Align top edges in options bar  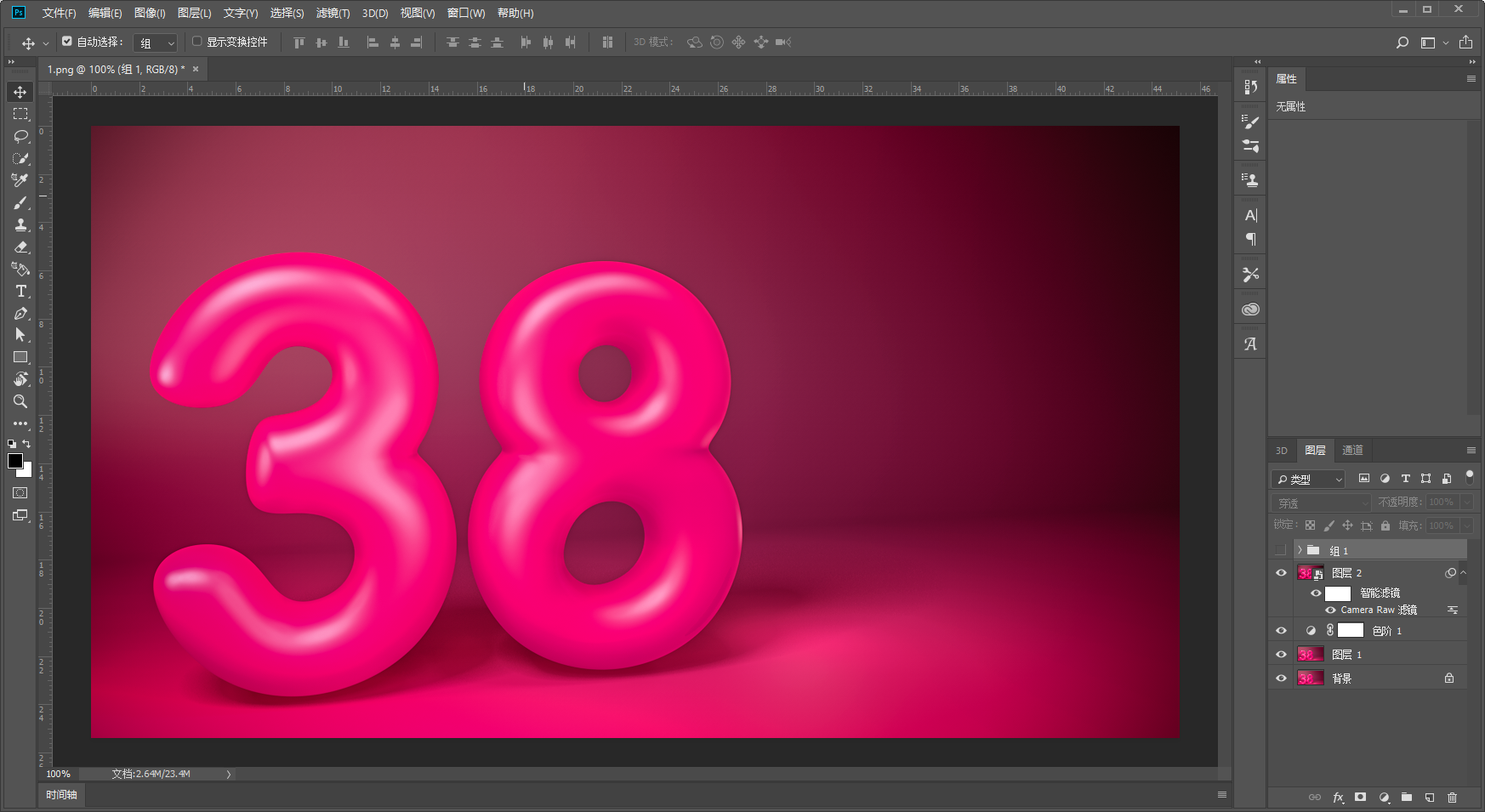(299, 43)
